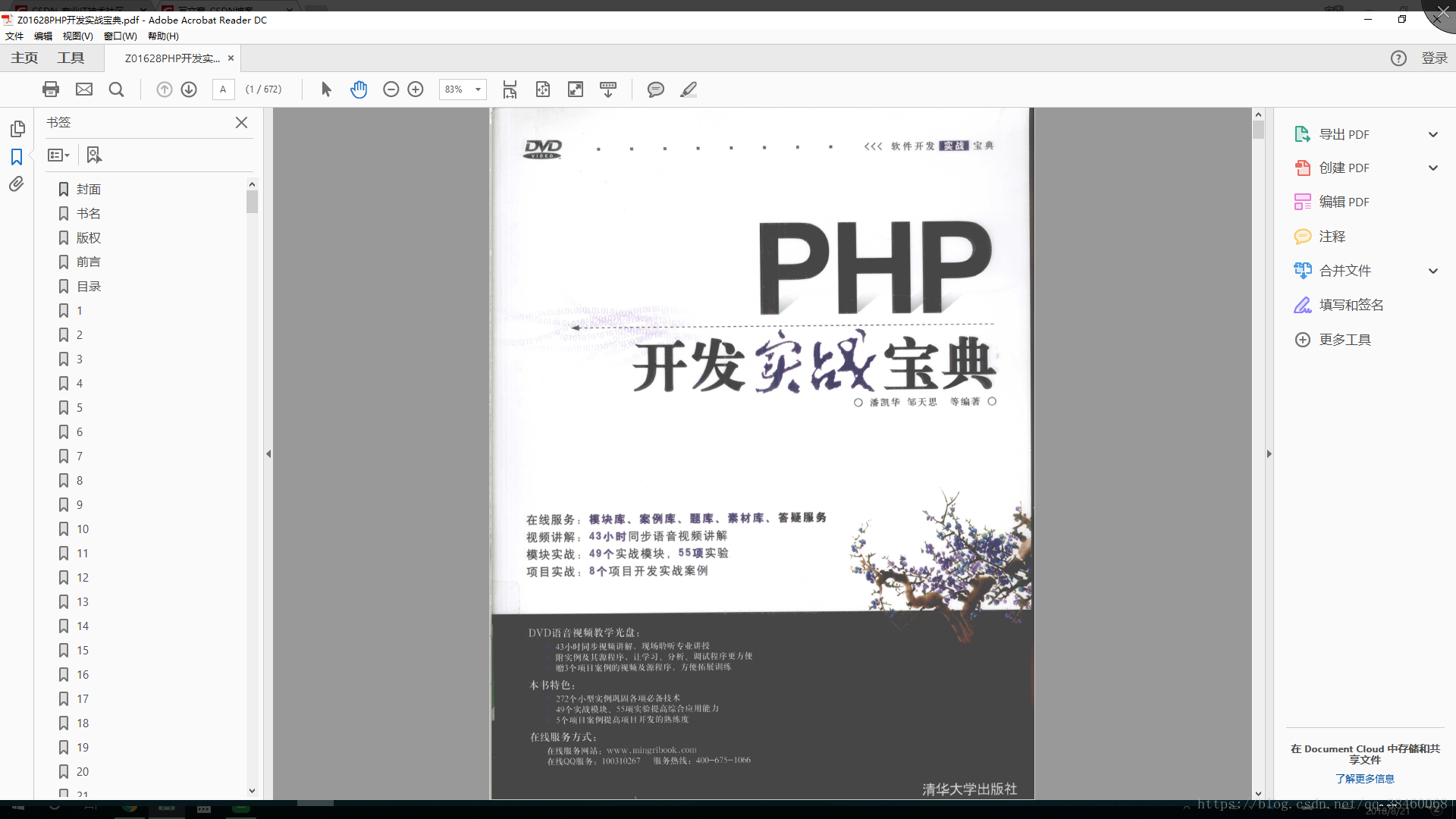Image resolution: width=1456 pixels, height=819 pixels.
Task: Click bookmark list scrollbar down arrow
Action: tap(252, 790)
